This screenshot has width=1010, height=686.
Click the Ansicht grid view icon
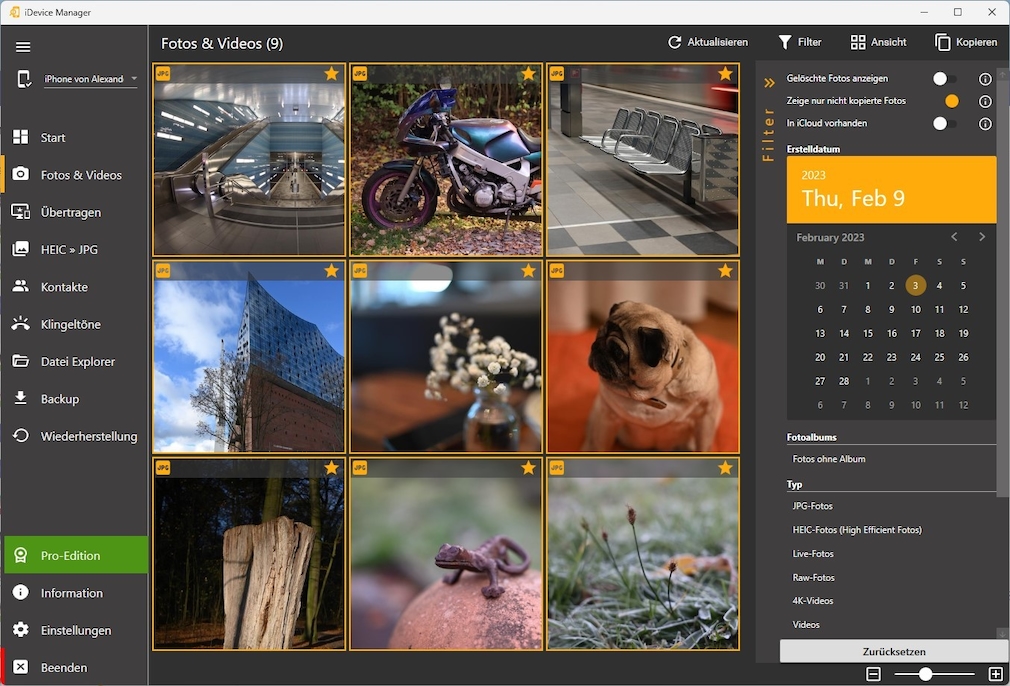click(x=858, y=42)
